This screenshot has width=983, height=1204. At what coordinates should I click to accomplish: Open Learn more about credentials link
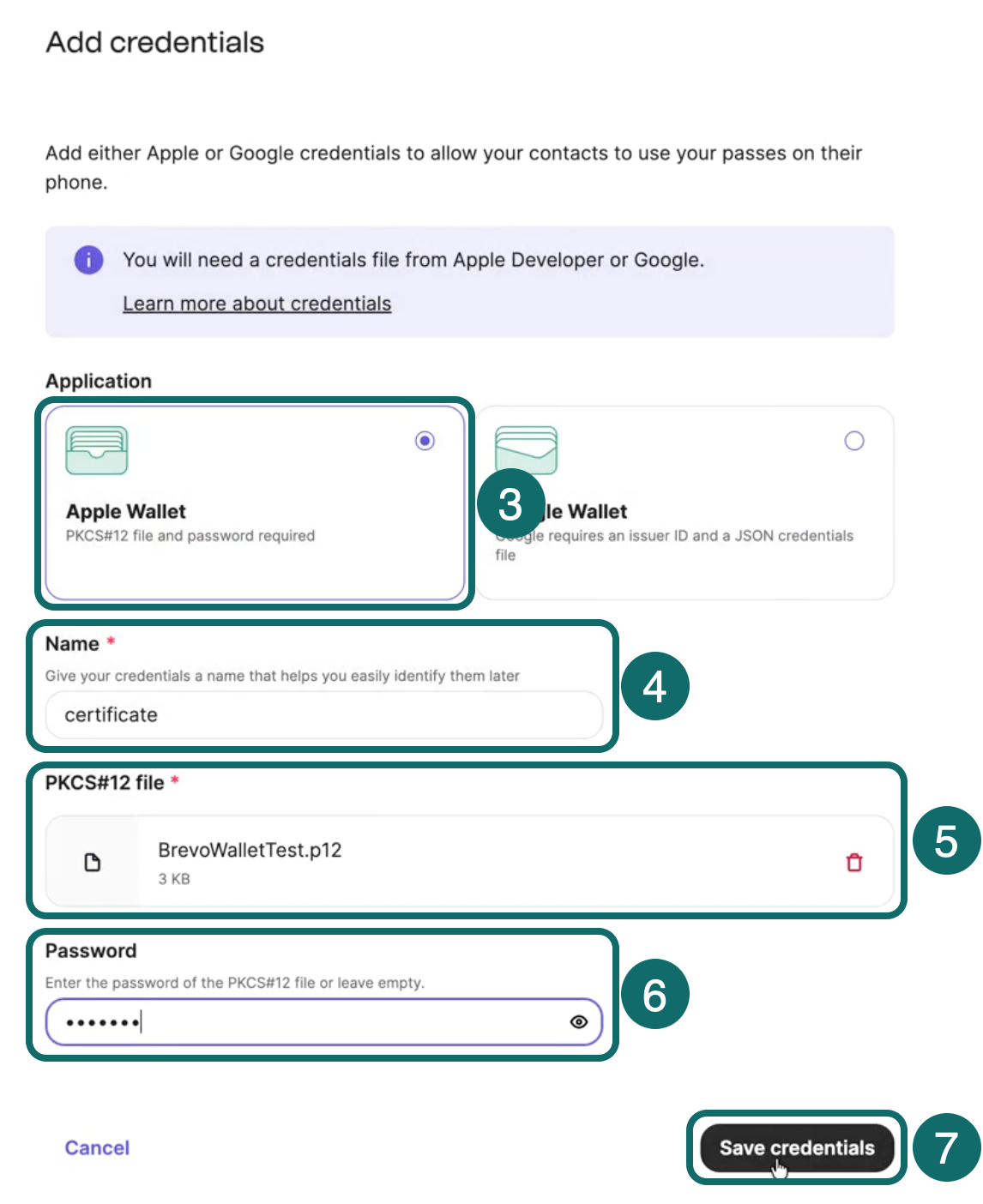coord(257,304)
